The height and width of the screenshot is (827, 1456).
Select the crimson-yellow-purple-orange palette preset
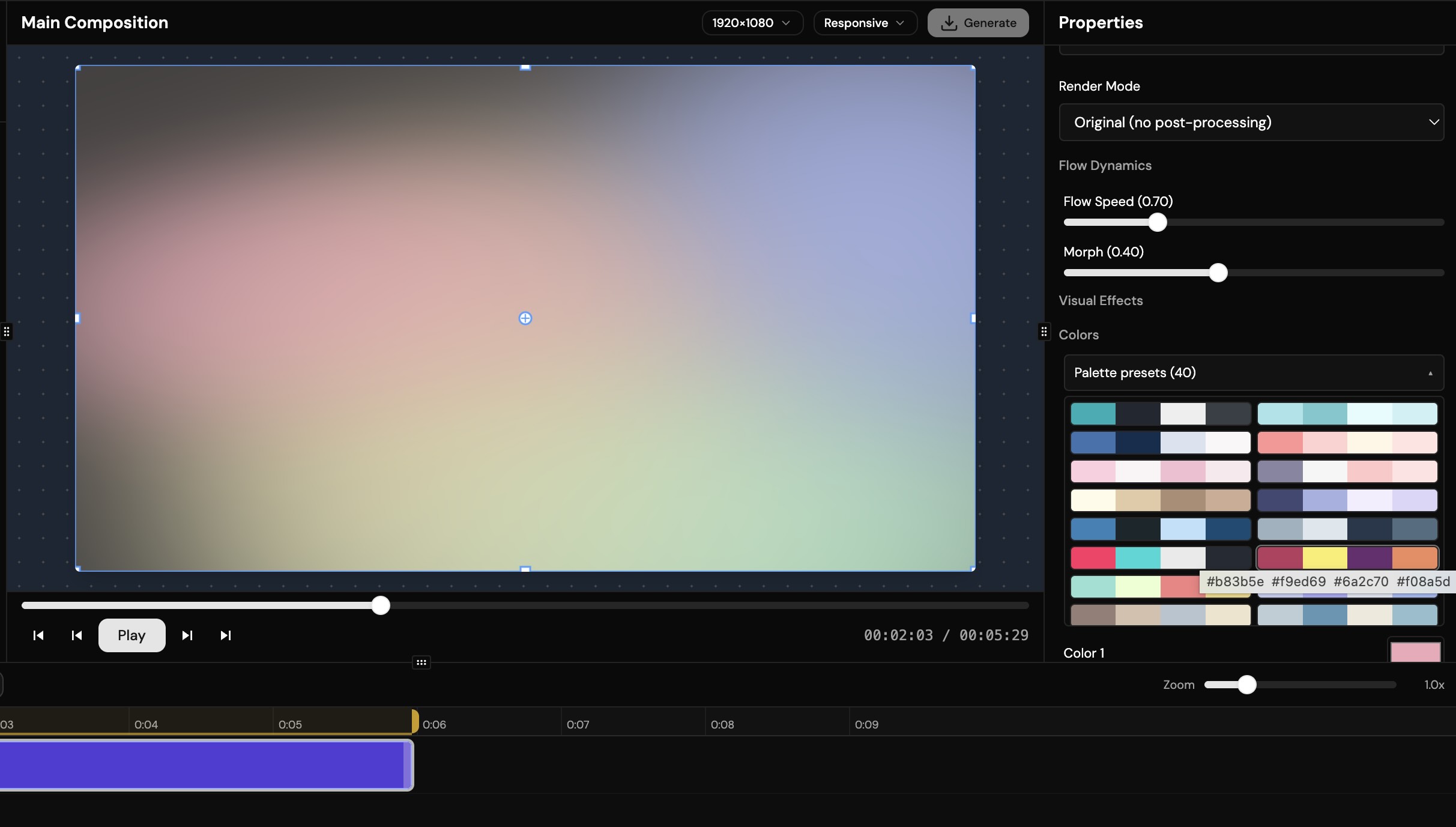click(1347, 558)
